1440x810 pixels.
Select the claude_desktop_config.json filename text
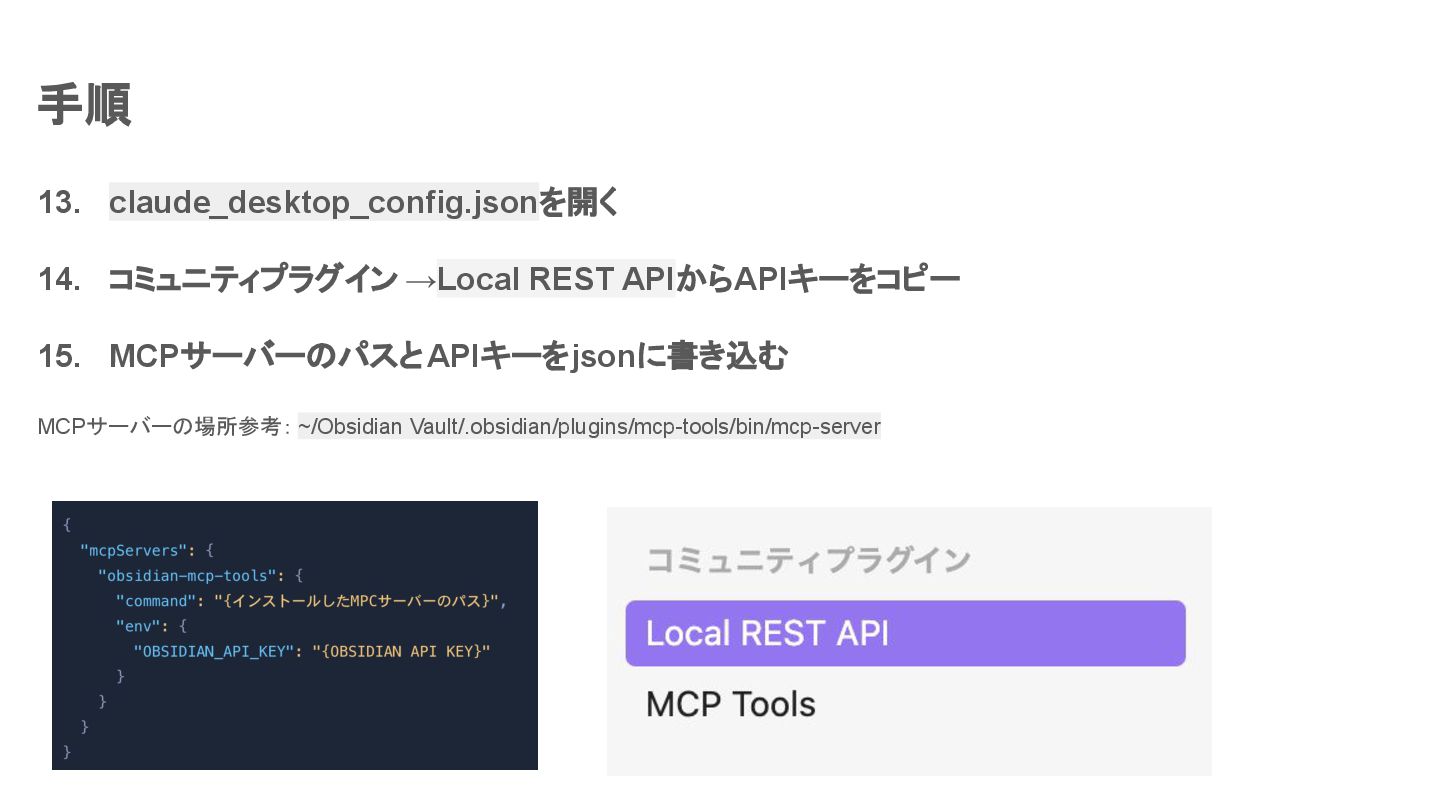tap(324, 202)
